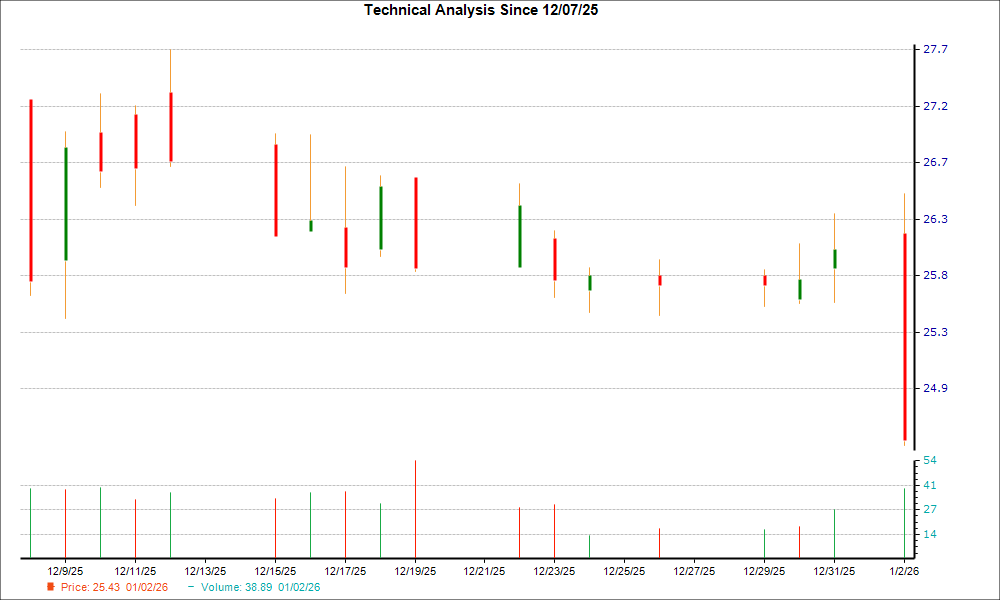Click the 12/31/25 date label
This screenshot has width=1000, height=600.
click(x=834, y=571)
